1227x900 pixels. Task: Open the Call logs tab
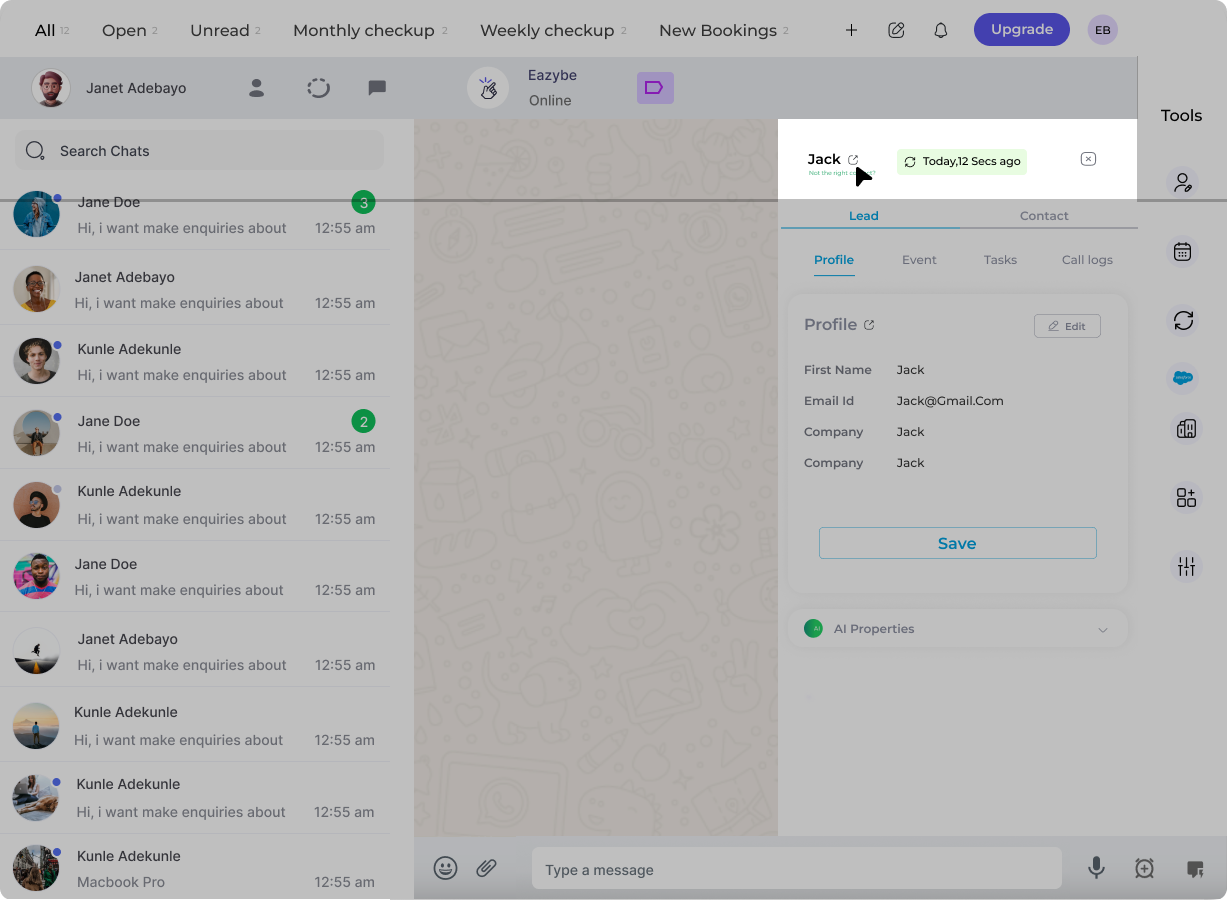click(x=1087, y=259)
